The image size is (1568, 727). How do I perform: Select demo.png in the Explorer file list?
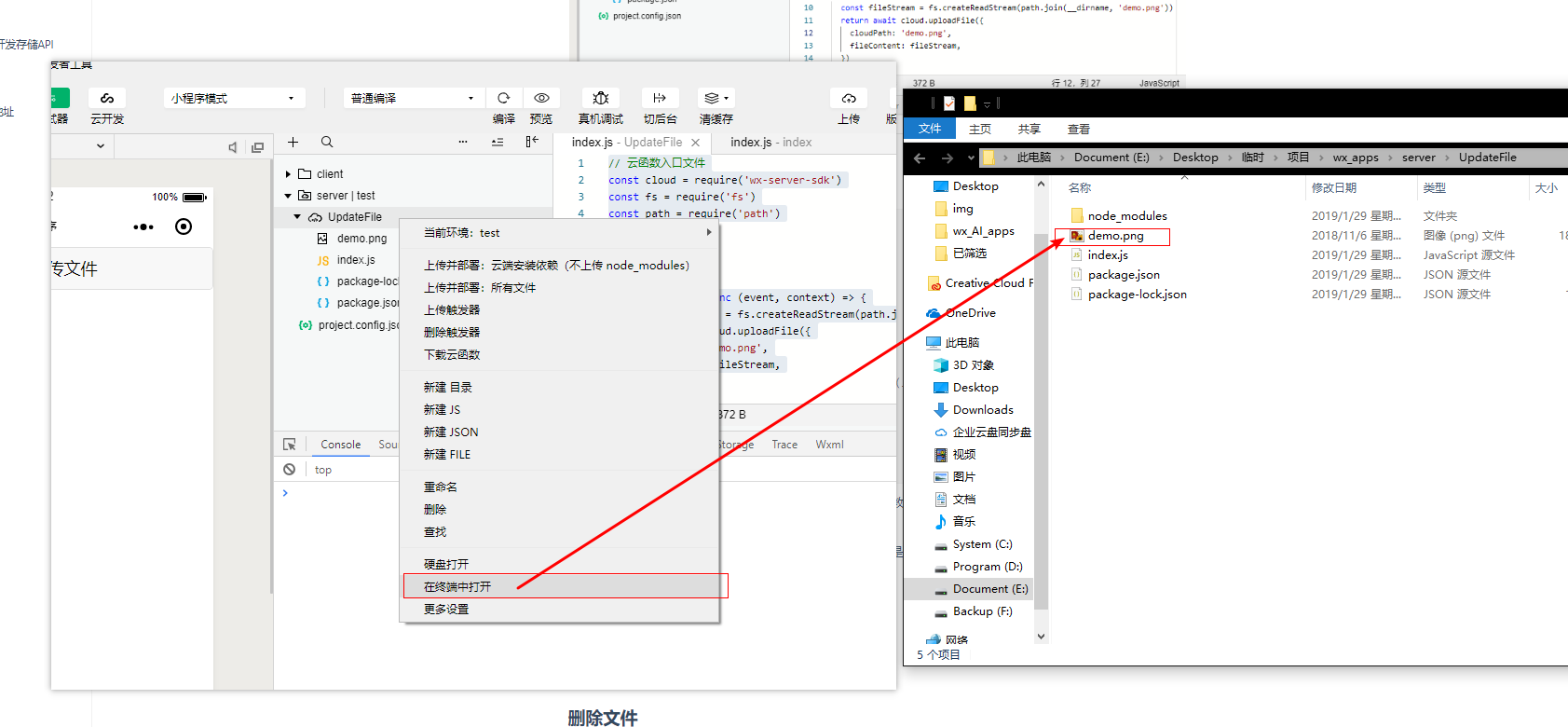[1115, 236]
